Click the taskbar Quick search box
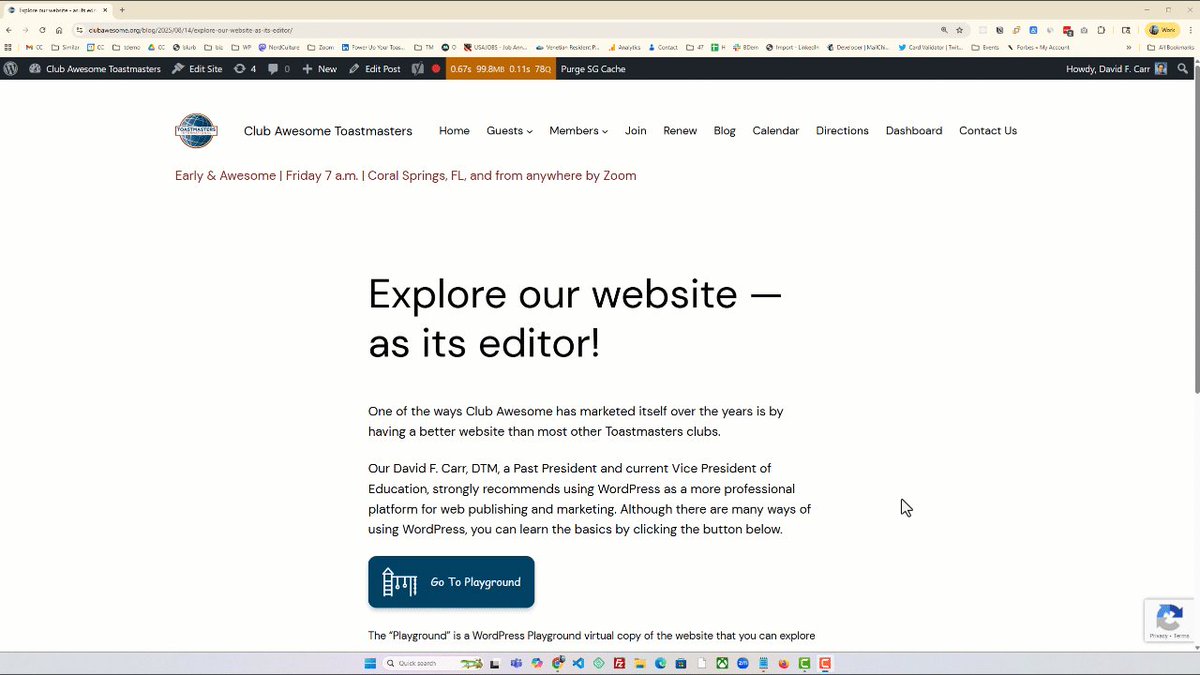 pyautogui.click(x=433, y=663)
